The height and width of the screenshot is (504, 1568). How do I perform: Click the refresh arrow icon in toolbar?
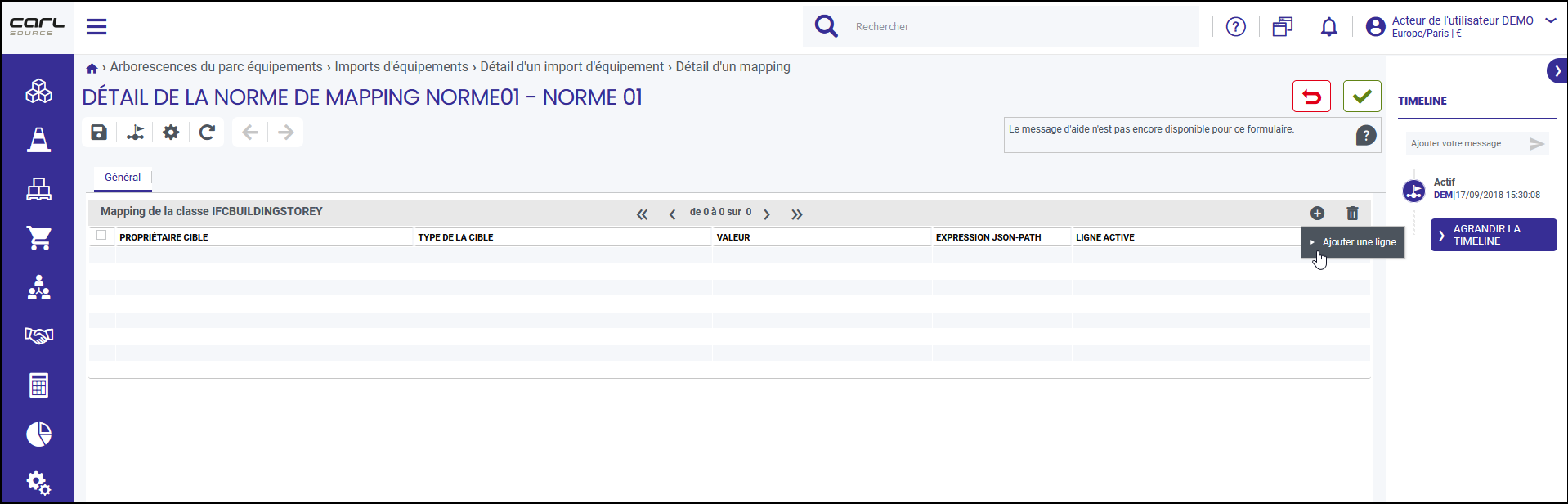tap(207, 133)
